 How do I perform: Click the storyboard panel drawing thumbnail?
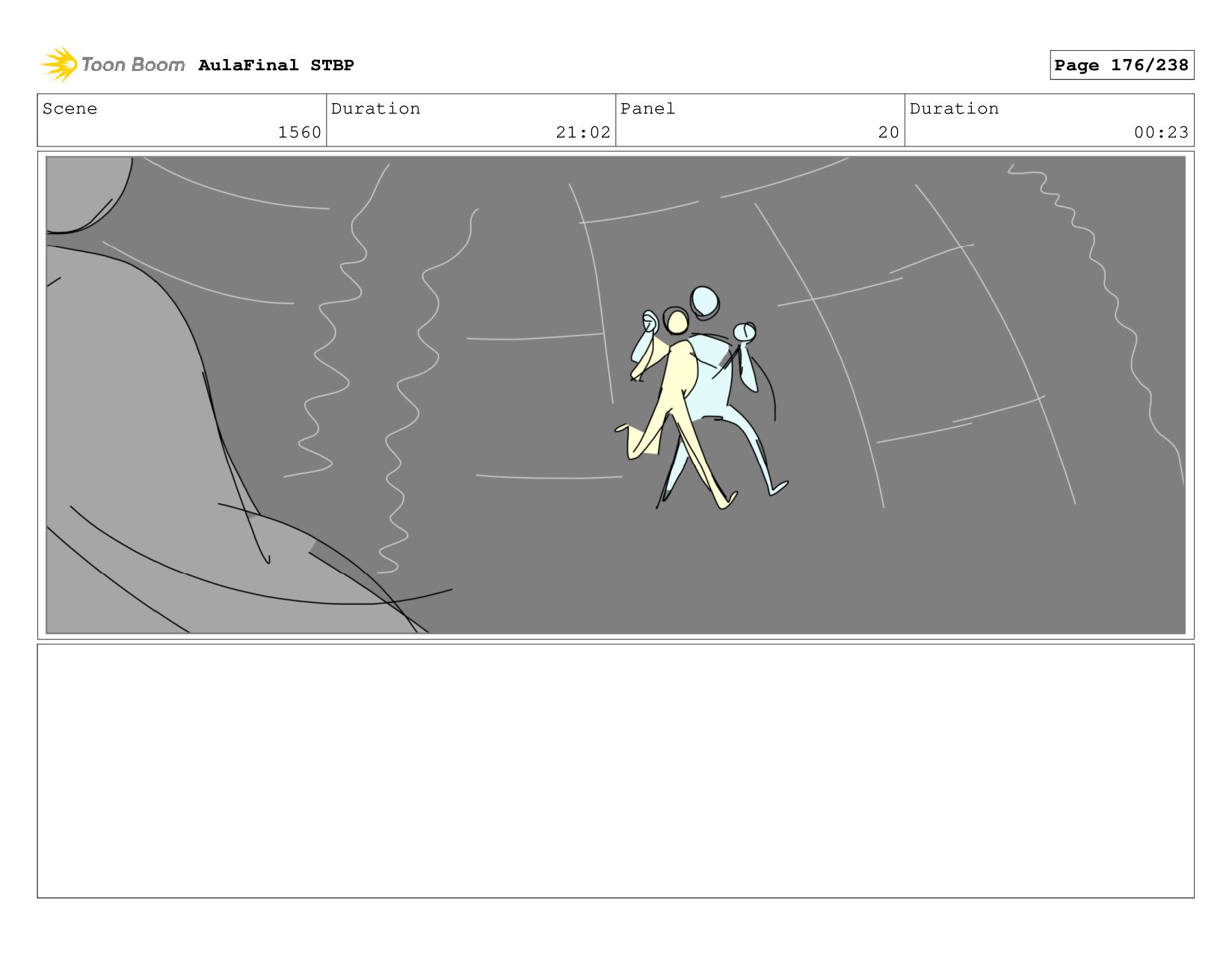point(615,395)
